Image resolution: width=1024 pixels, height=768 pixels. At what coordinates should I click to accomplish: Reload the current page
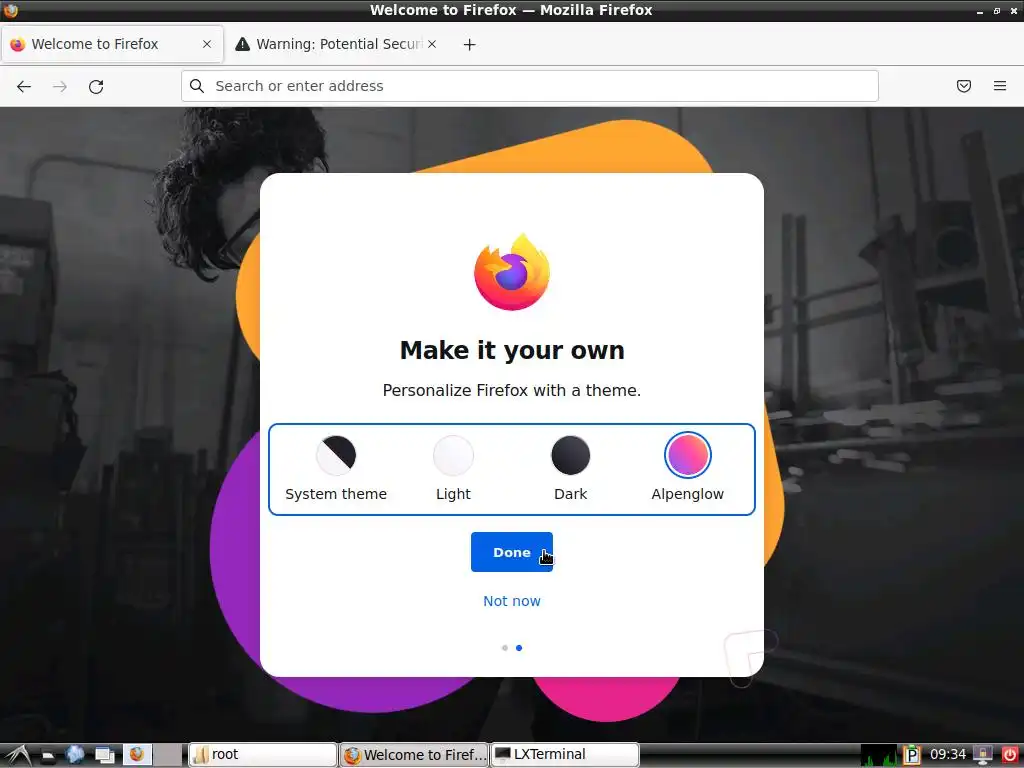[96, 86]
